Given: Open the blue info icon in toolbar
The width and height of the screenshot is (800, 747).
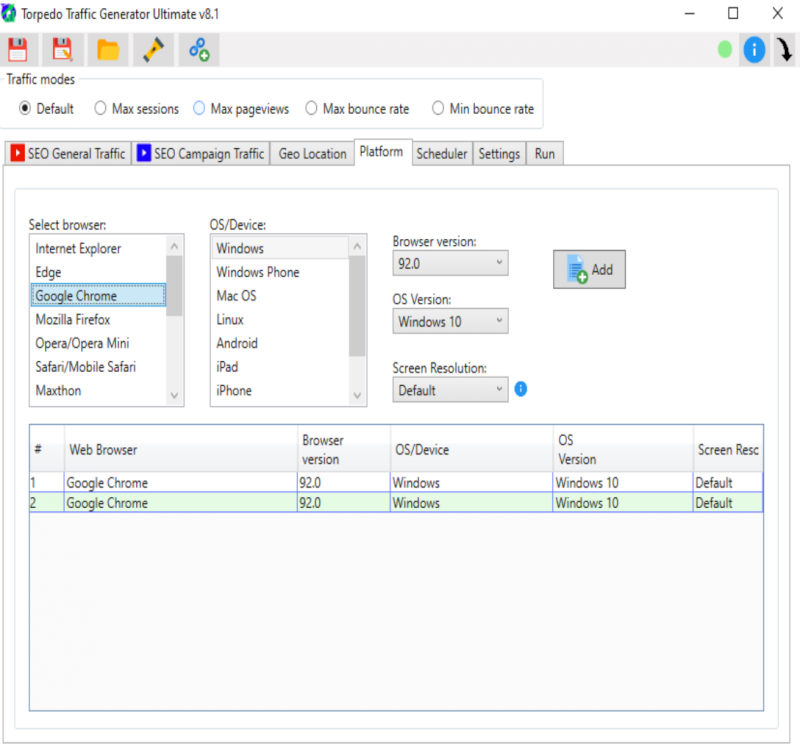Looking at the screenshot, I should coord(754,49).
